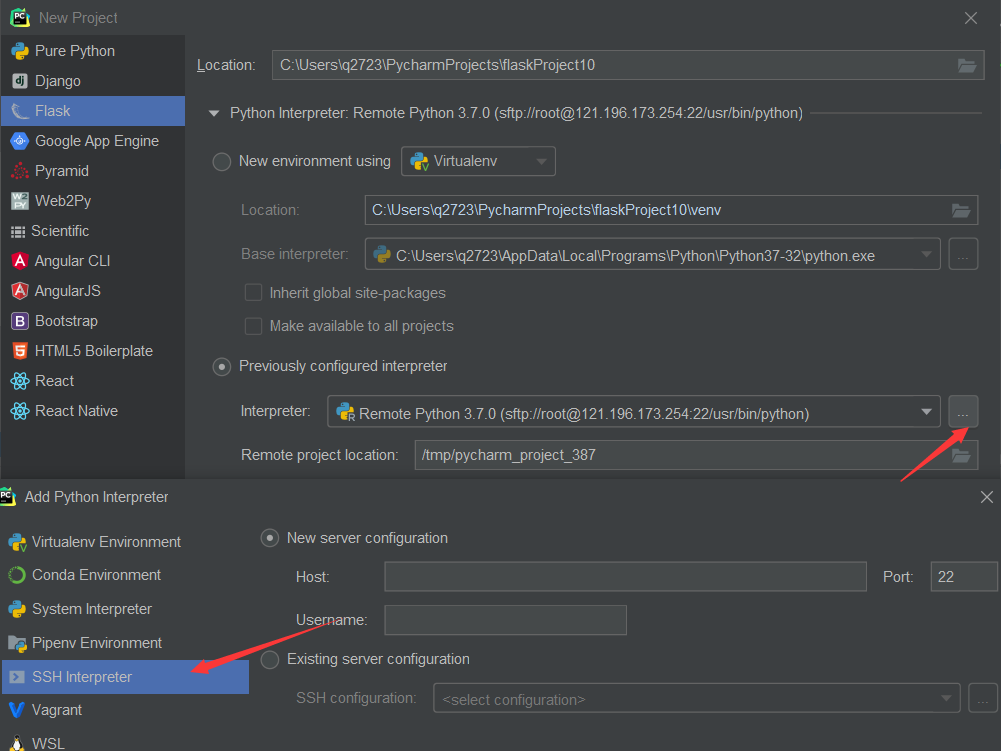Image resolution: width=1001 pixels, height=751 pixels.
Task: Click the AngularJS icon
Action: click(20, 291)
